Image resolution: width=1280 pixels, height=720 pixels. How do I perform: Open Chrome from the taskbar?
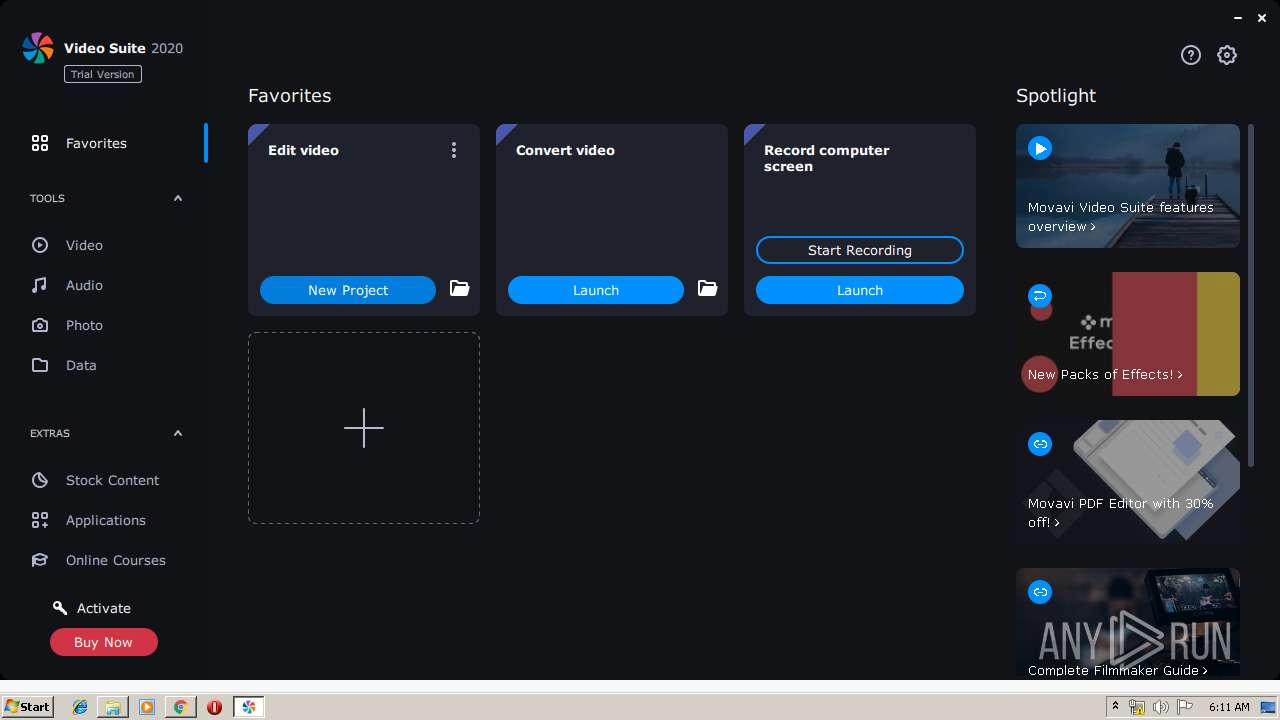coord(180,707)
